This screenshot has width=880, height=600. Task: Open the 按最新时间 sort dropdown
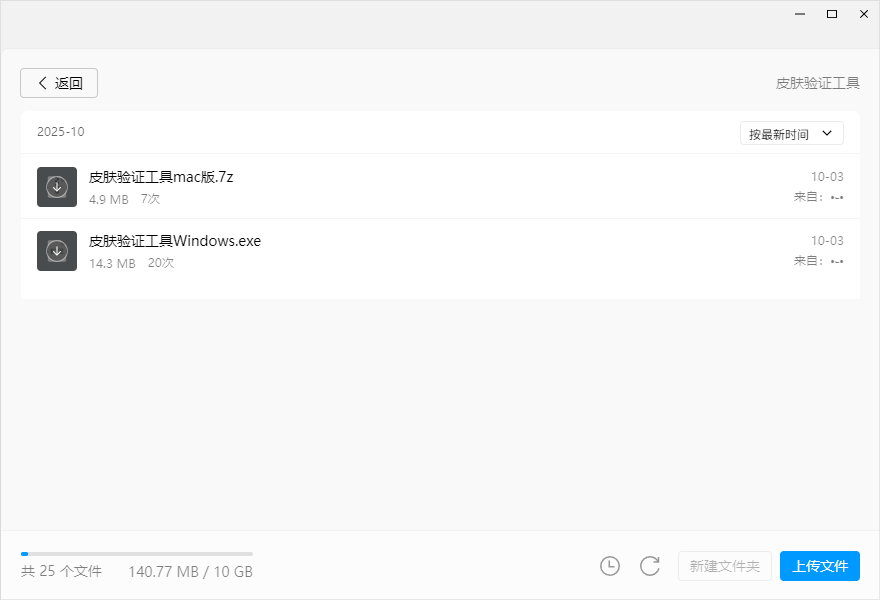click(791, 134)
